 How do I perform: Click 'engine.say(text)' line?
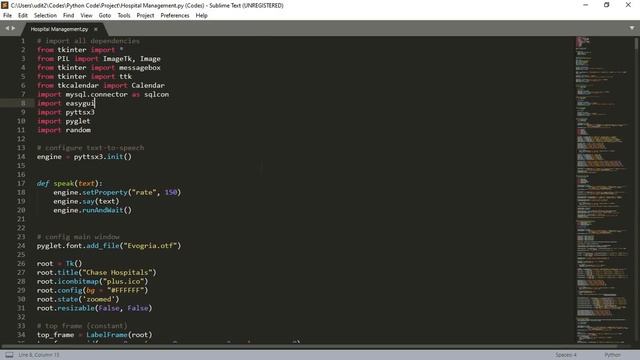pyautogui.click(x=86, y=201)
